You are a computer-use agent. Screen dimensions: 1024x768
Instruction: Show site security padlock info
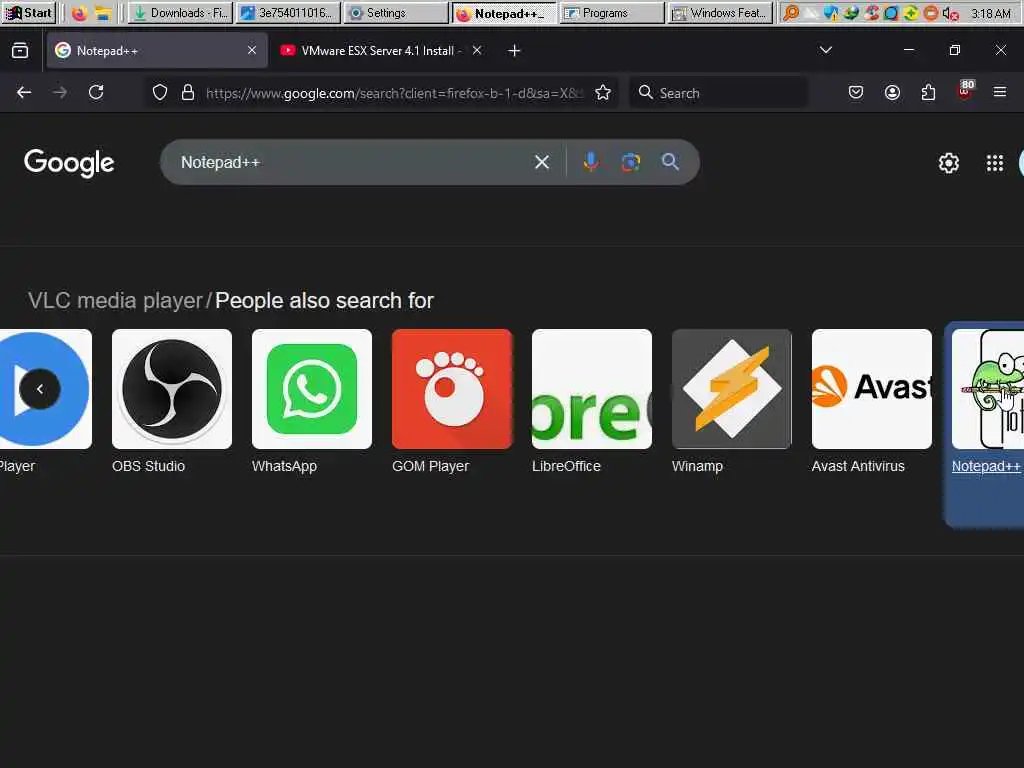[x=188, y=92]
